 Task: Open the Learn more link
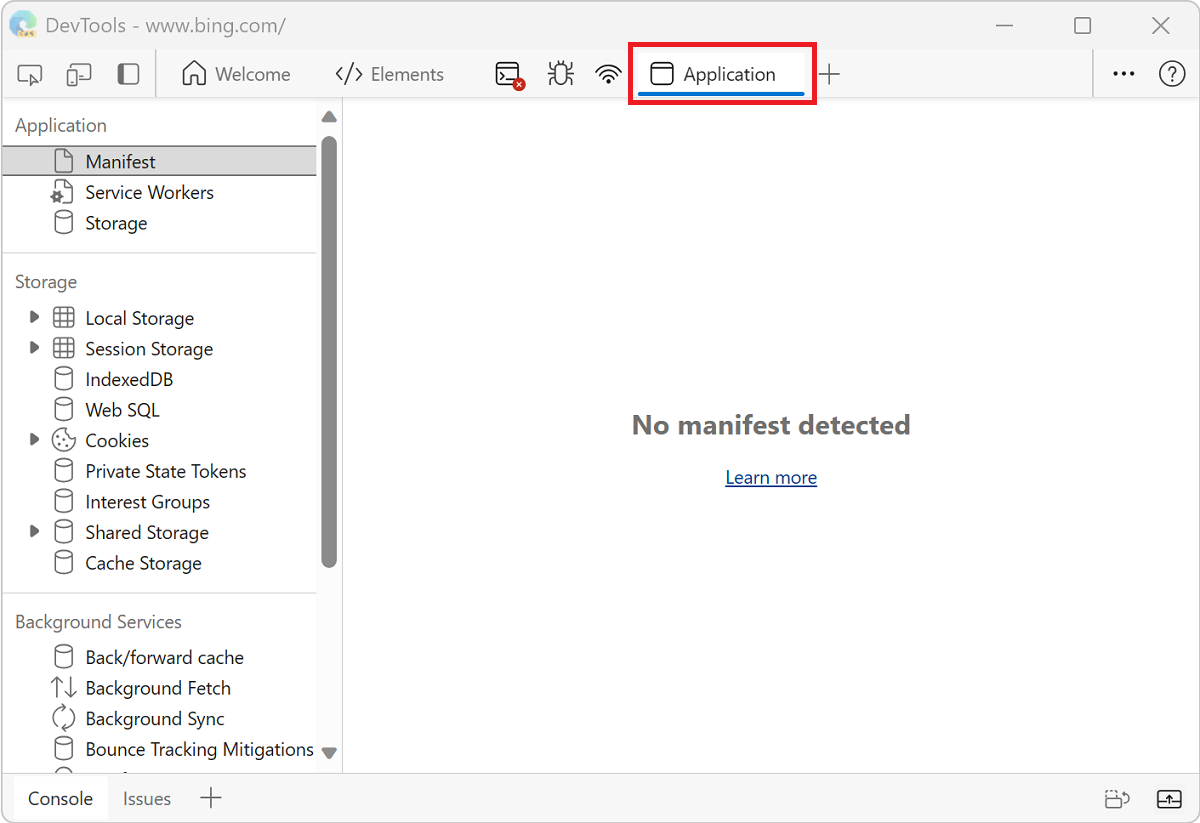tap(771, 478)
